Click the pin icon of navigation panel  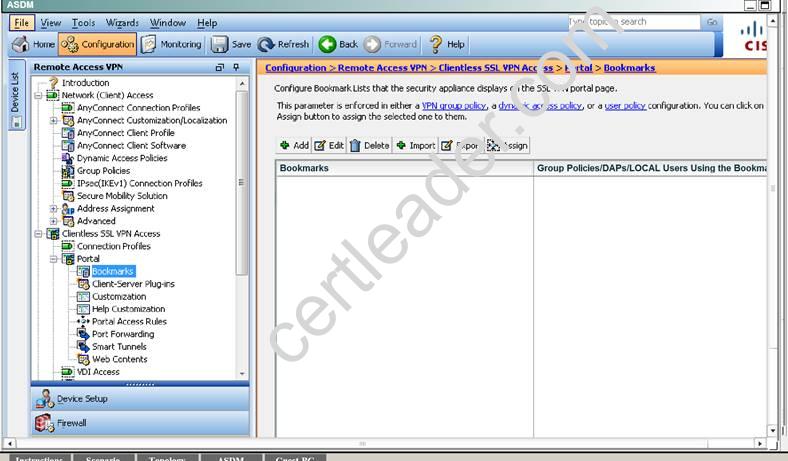pos(236,67)
